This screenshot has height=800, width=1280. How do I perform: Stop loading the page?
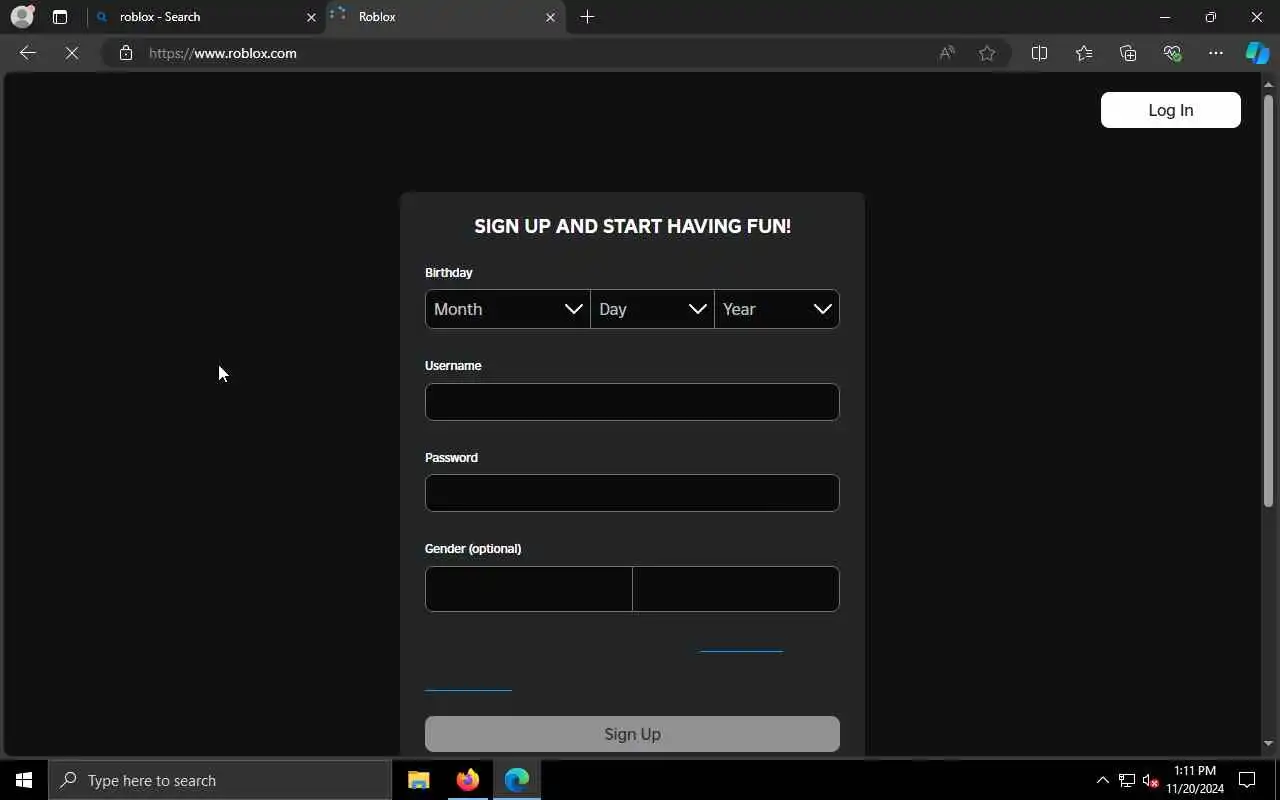[x=72, y=53]
